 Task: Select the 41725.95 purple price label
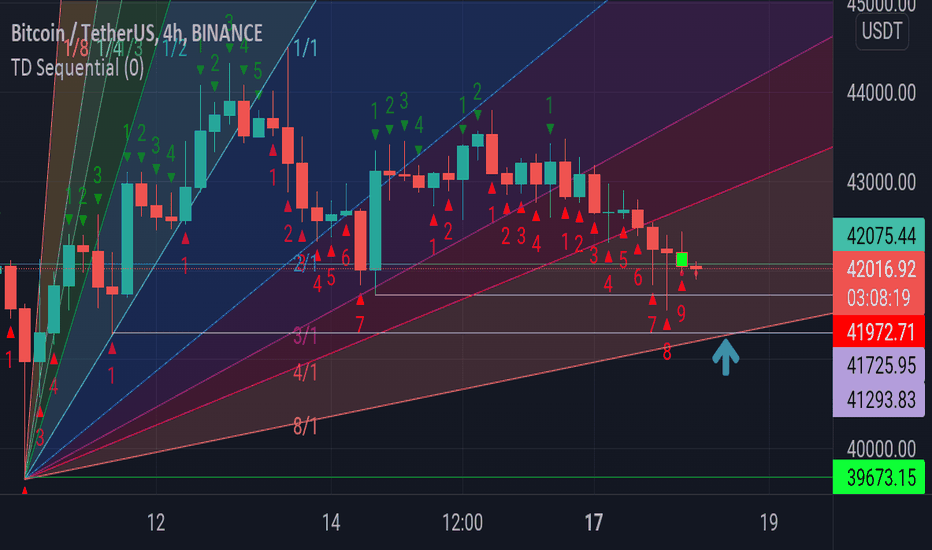(881, 365)
